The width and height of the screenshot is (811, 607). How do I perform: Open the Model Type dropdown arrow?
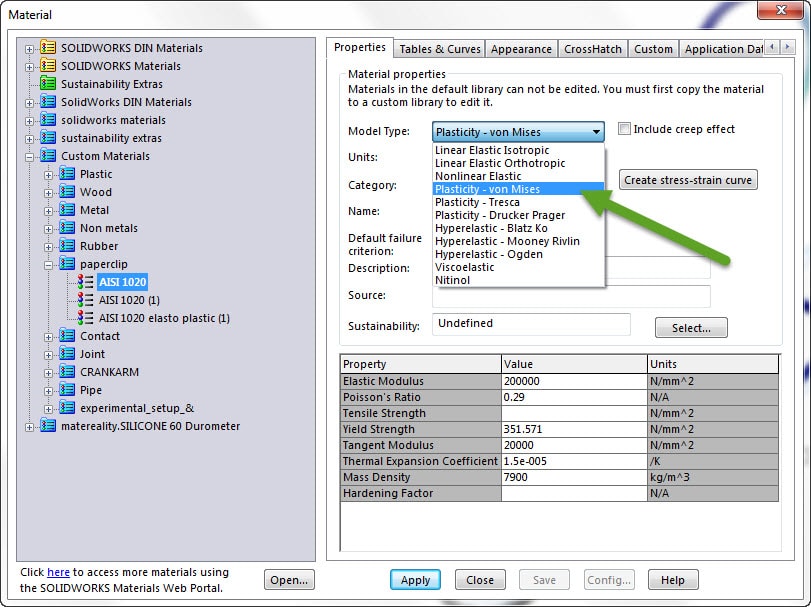596,132
